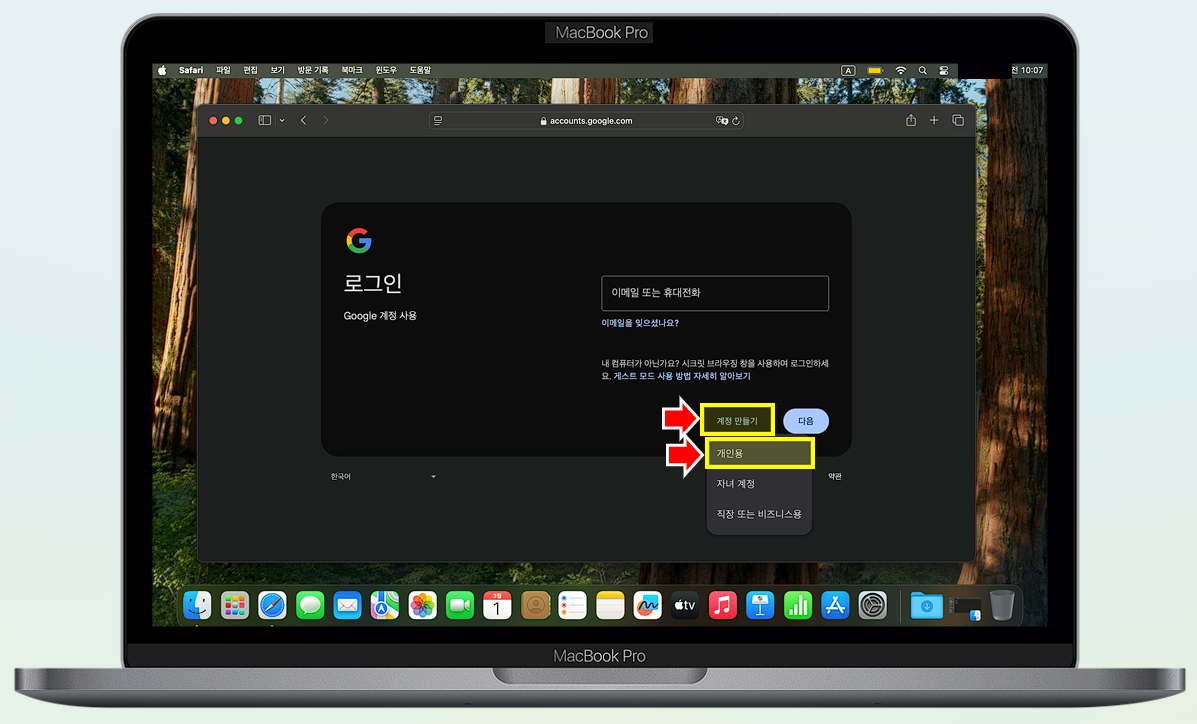Open Contacts from the Dock
The image size is (1197, 724).
pyautogui.click(x=535, y=606)
